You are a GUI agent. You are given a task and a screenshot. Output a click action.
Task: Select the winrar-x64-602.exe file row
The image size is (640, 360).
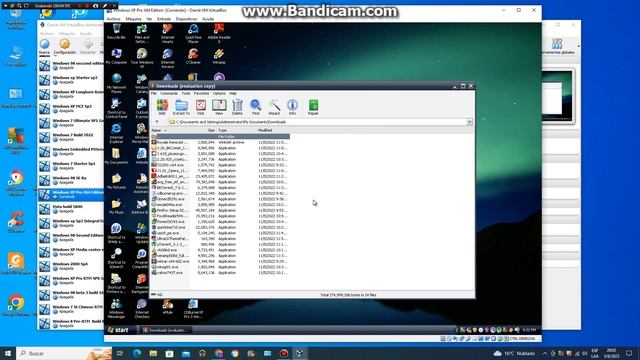coord(220,261)
